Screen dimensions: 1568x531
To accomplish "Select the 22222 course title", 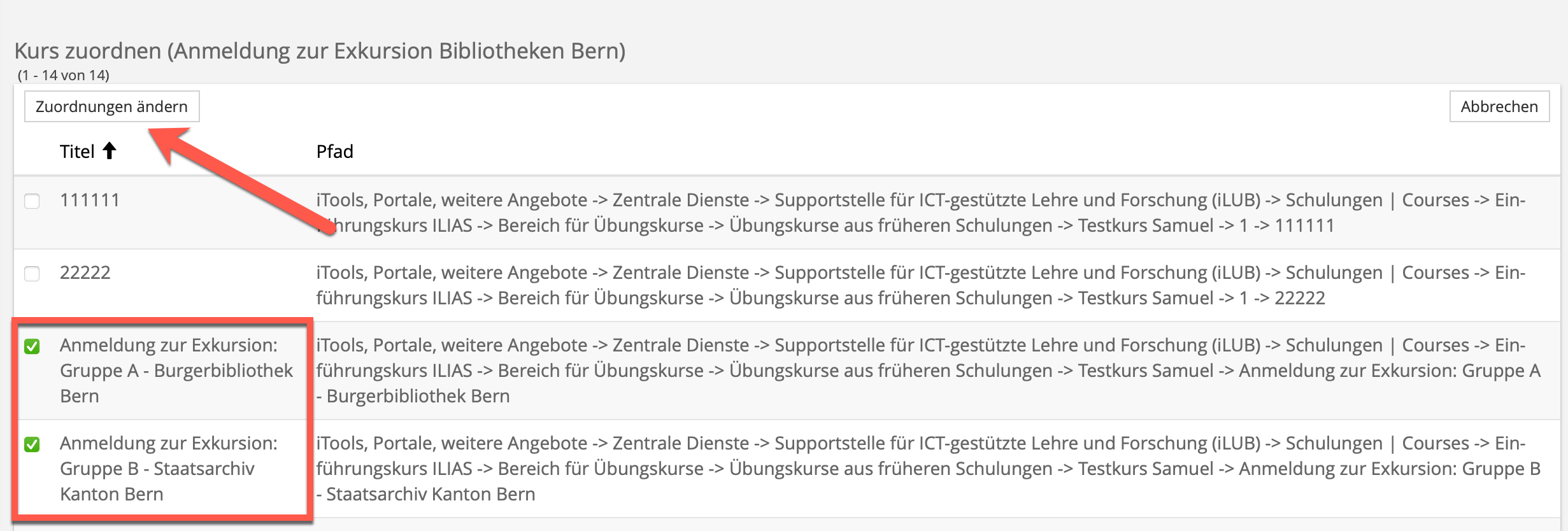I will [85, 273].
